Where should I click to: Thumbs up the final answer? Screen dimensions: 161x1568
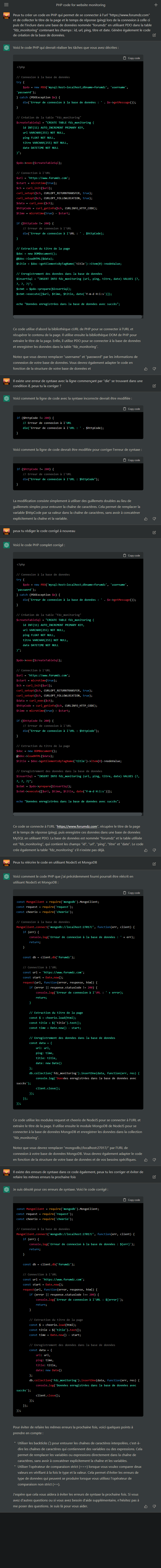146,1506
